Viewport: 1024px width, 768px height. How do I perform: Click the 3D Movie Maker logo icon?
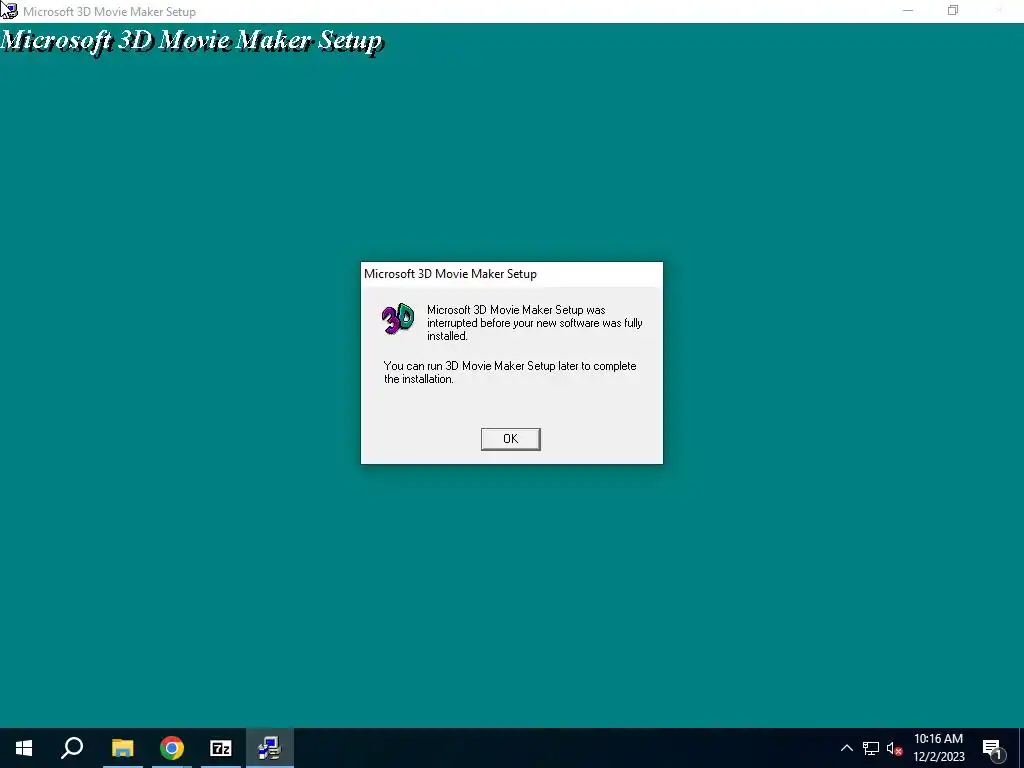tap(398, 319)
